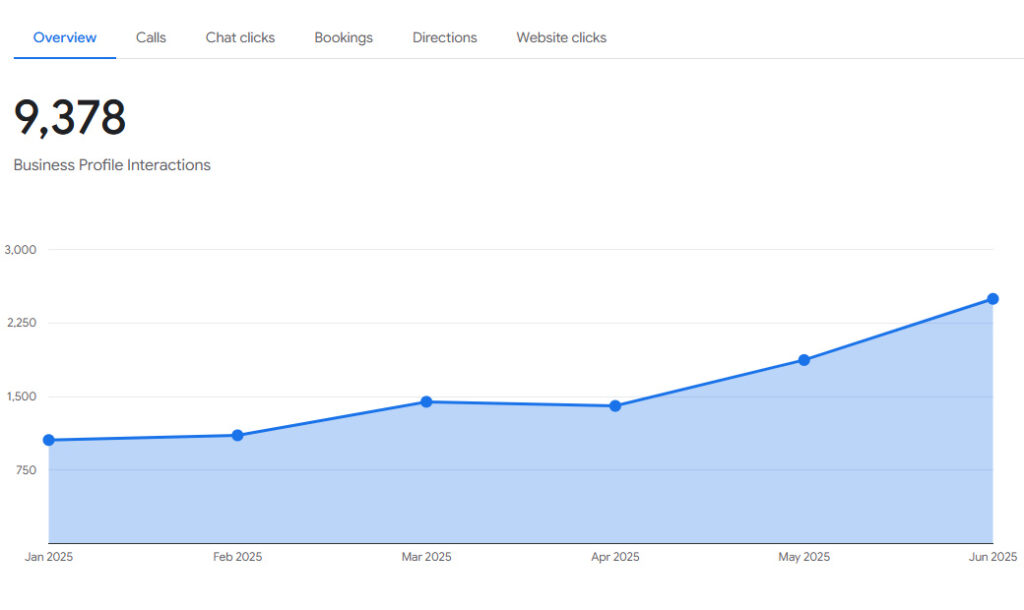Click the Jun 2025 axis label
This screenshot has height=610, width=1024.
[992, 557]
